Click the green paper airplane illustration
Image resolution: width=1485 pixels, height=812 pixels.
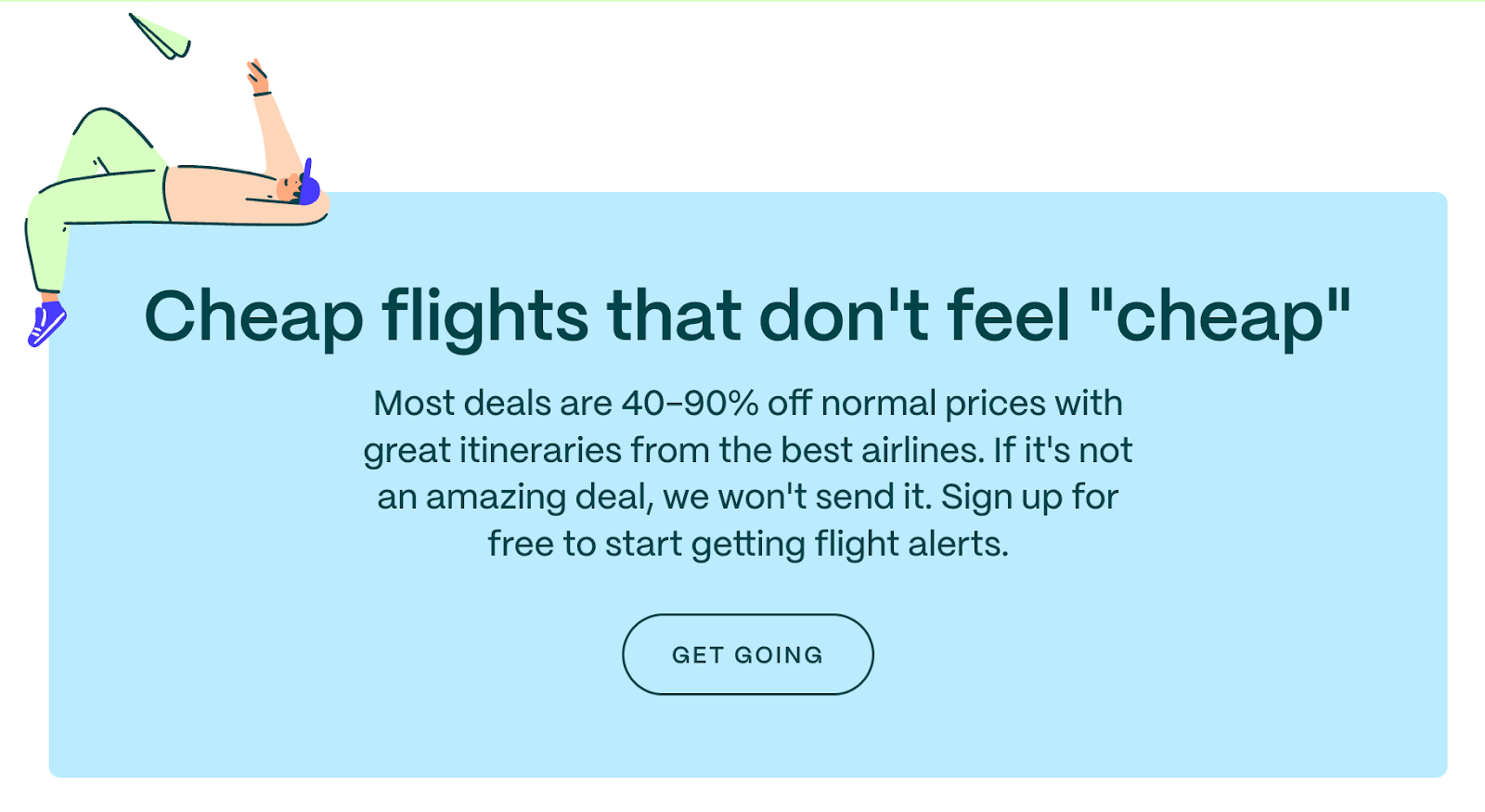click(x=163, y=37)
